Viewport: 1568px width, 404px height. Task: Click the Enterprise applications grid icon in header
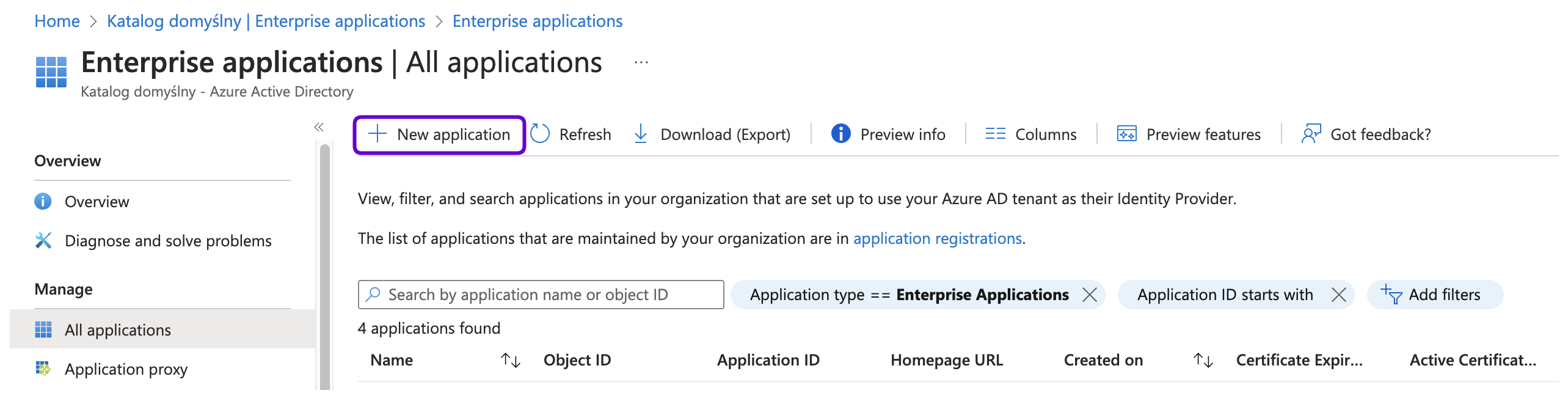point(51,72)
